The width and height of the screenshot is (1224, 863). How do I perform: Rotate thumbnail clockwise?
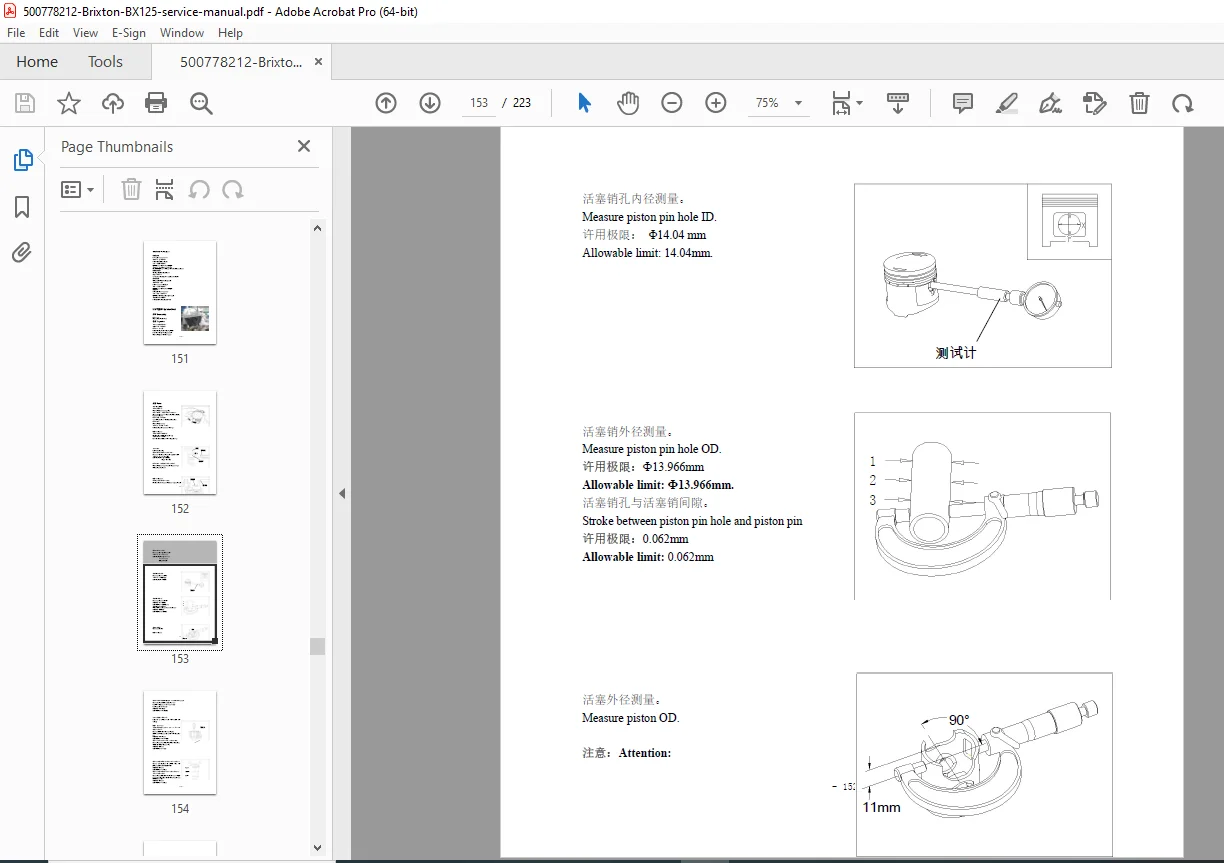coord(233,190)
